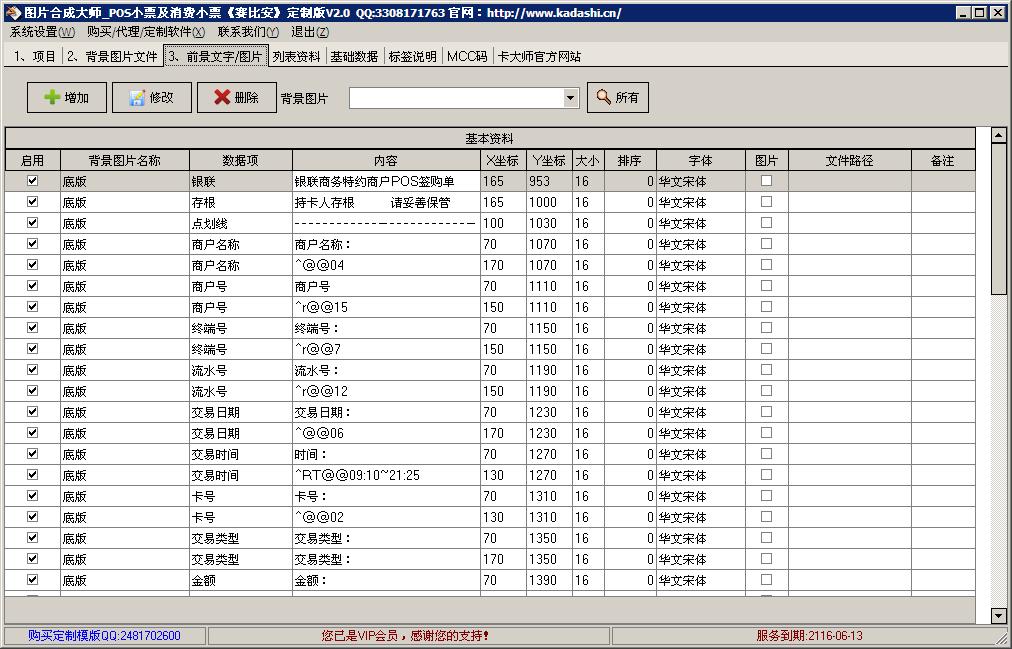This screenshot has height=649, width=1012.
Task: Switch to the 2、背景图片文件 tab
Action: tap(112, 57)
